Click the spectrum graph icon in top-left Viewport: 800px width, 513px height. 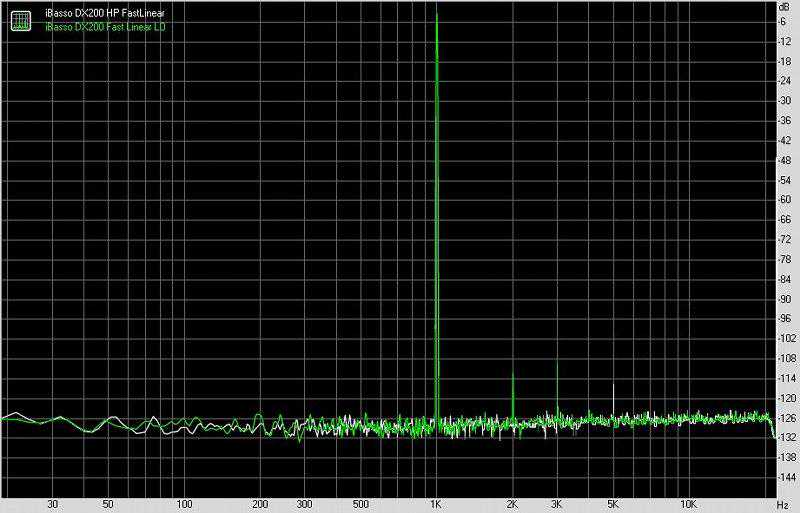pyautogui.click(x=19, y=20)
